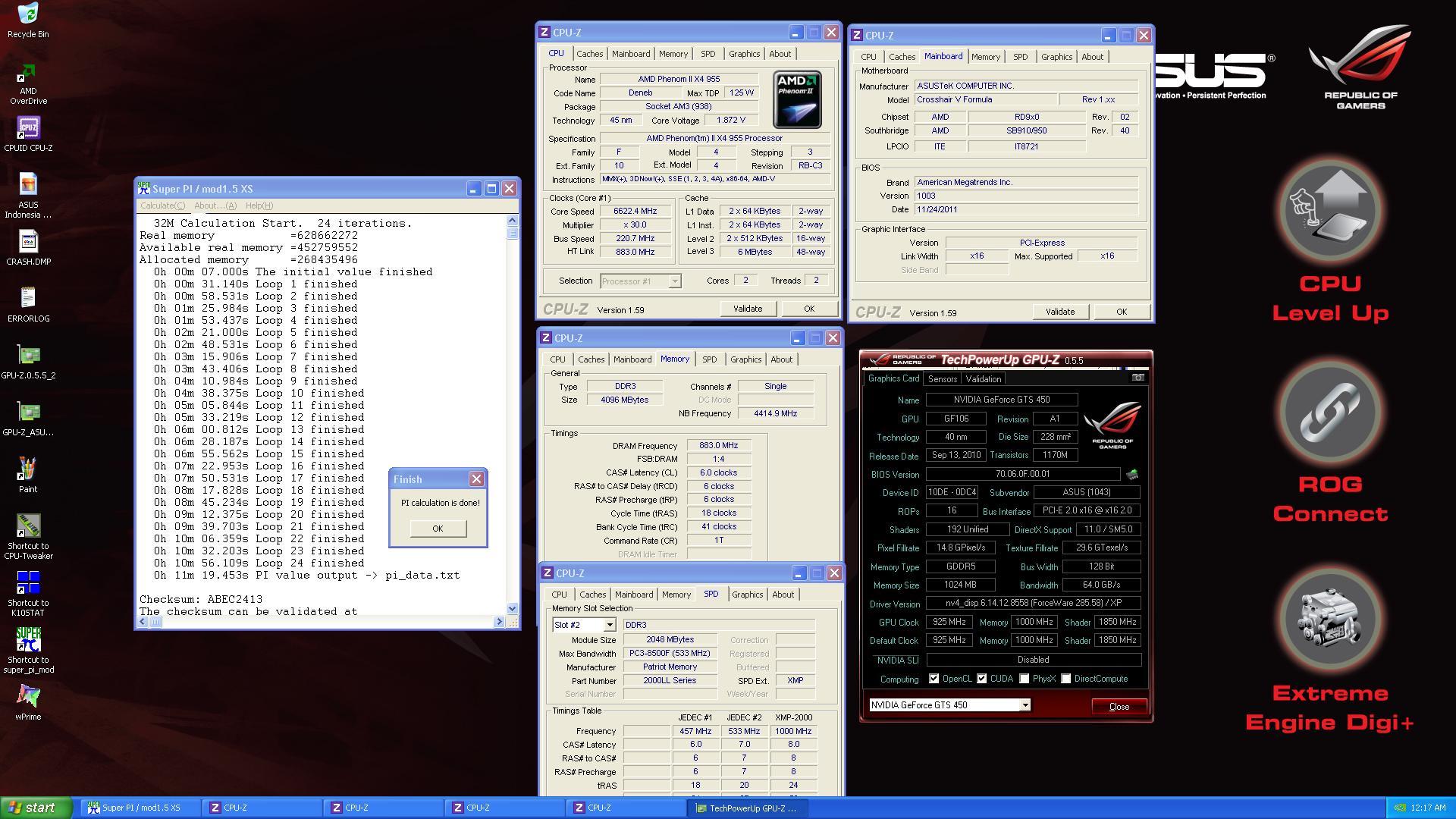The height and width of the screenshot is (819, 1456).
Task: Click the CPU-Z Mainboard window title icon
Action: (x=857, y=36)
